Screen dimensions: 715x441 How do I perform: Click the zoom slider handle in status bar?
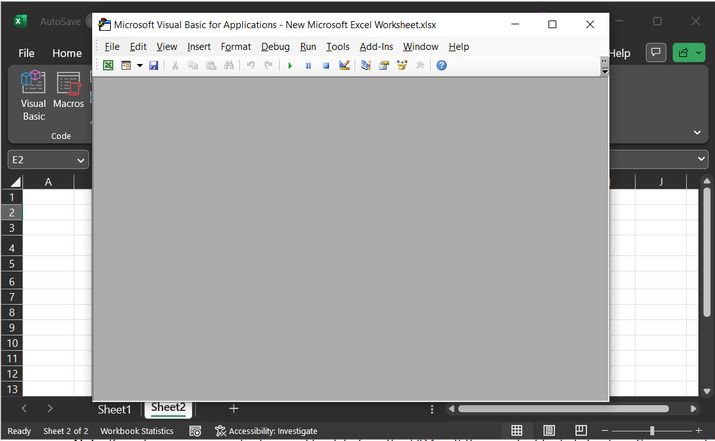[x=652, y=430]
